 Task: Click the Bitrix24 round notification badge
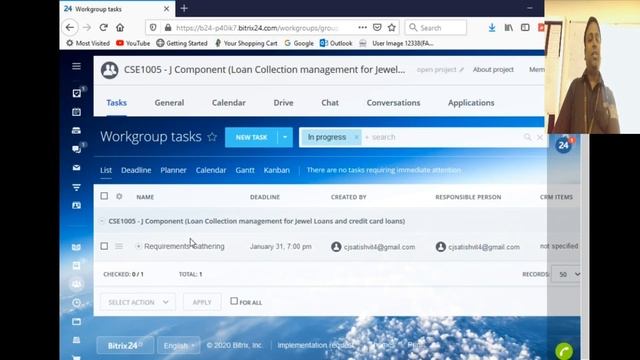pyautogui.click(x=564, y=145)
